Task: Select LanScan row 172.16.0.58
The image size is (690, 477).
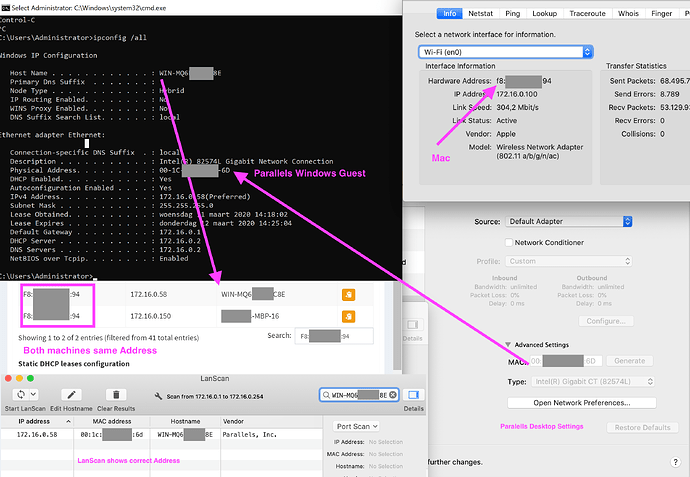Action: coord(161,435)
